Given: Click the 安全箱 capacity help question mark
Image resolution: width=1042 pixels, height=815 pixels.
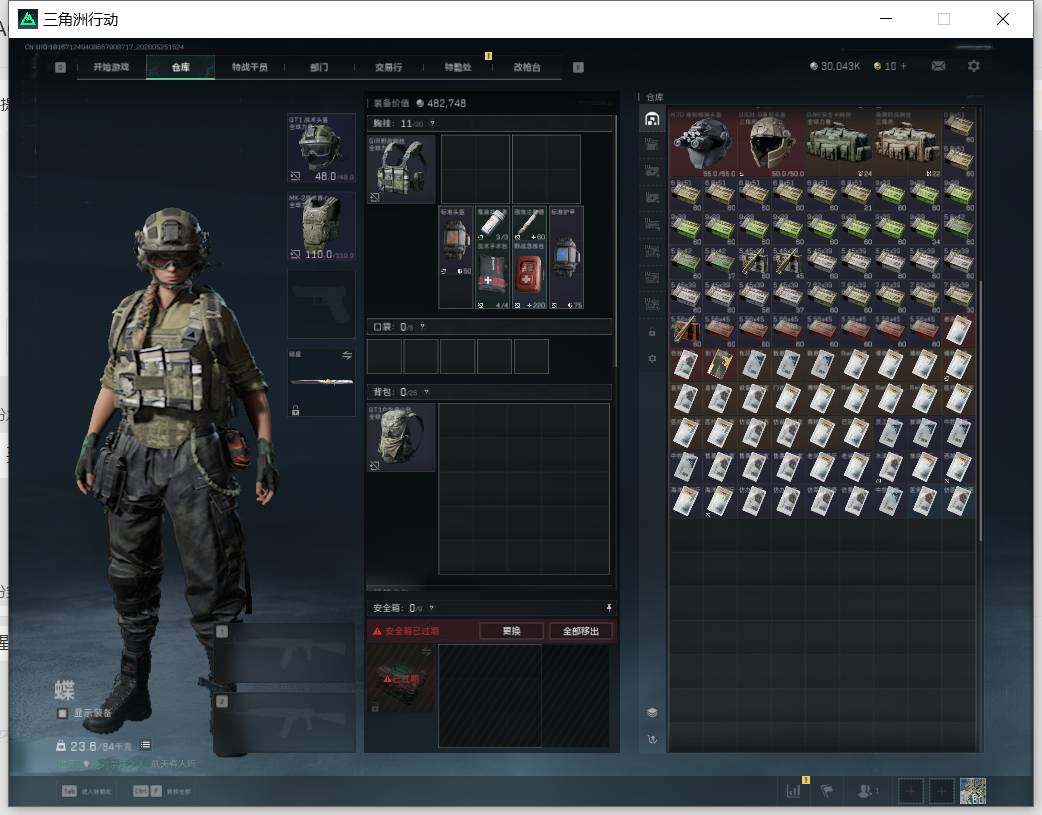Looking at the screenshot, I should click(x=431, y=608).
